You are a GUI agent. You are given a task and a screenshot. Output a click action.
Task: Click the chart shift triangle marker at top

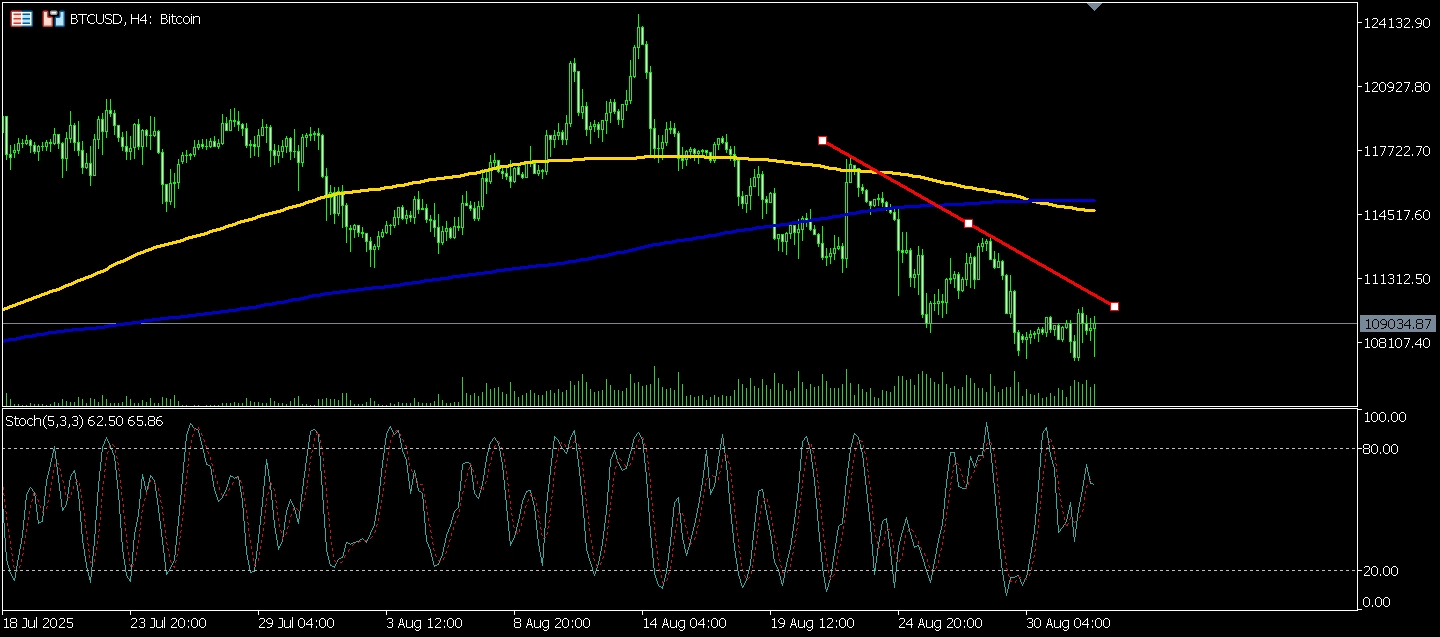[x=1095, y=7]
